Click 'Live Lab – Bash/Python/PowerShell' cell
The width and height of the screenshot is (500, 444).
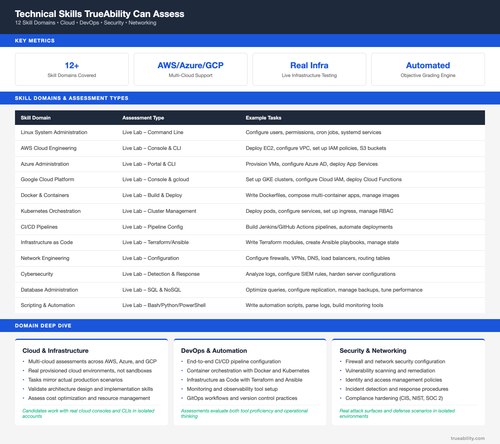tap(164, 305)
